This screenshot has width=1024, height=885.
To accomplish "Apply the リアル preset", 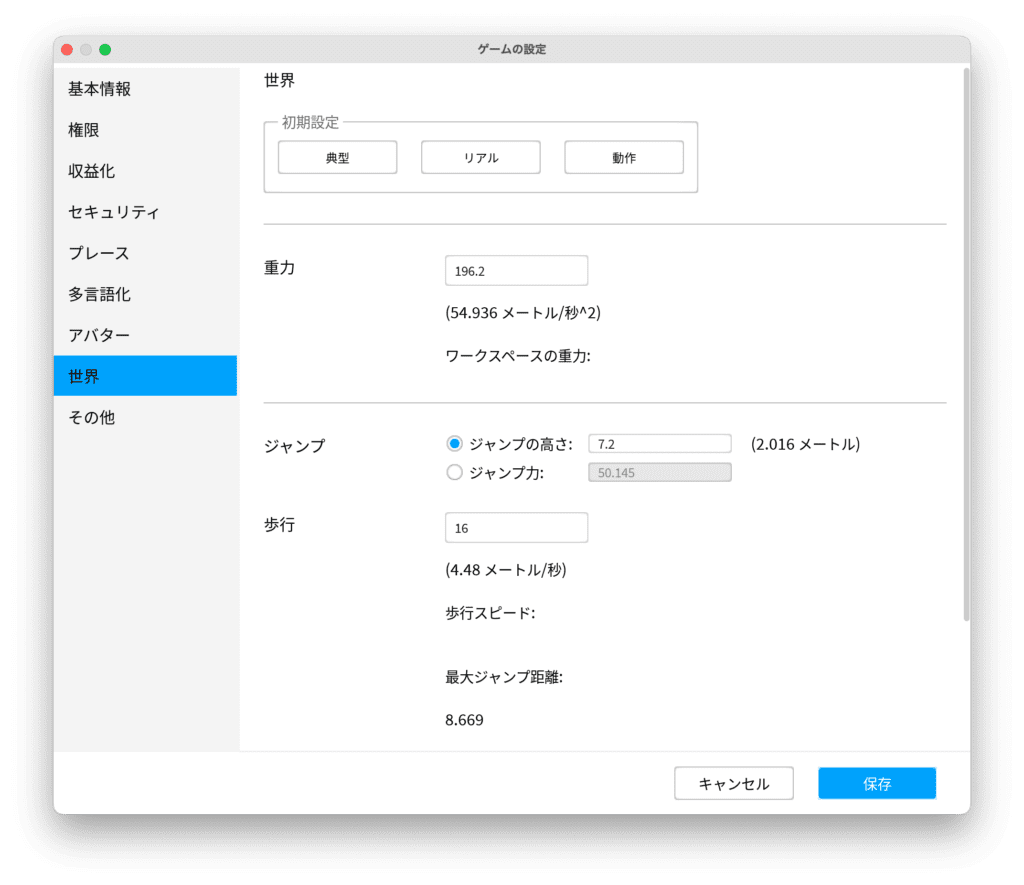I will (x=481, y=158).
